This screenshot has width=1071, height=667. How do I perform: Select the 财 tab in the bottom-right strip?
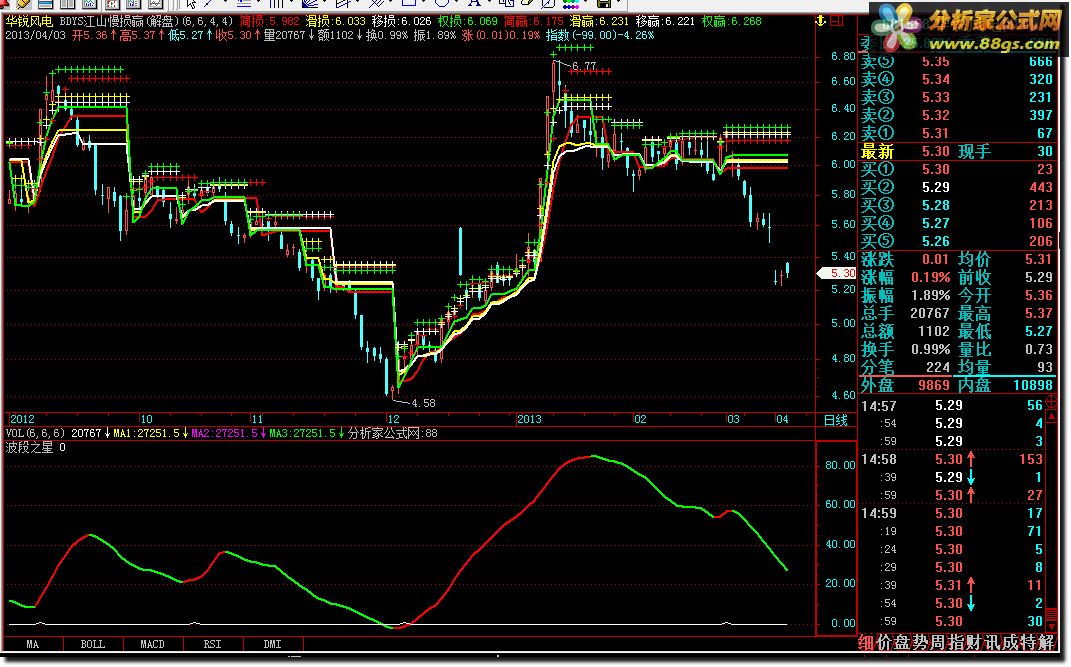[973, 642]
